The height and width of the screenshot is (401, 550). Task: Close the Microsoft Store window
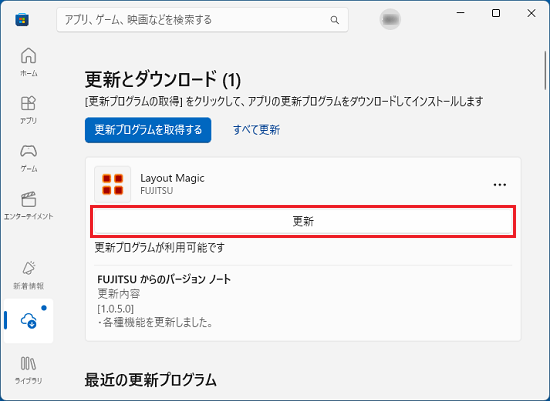(531, 13)
